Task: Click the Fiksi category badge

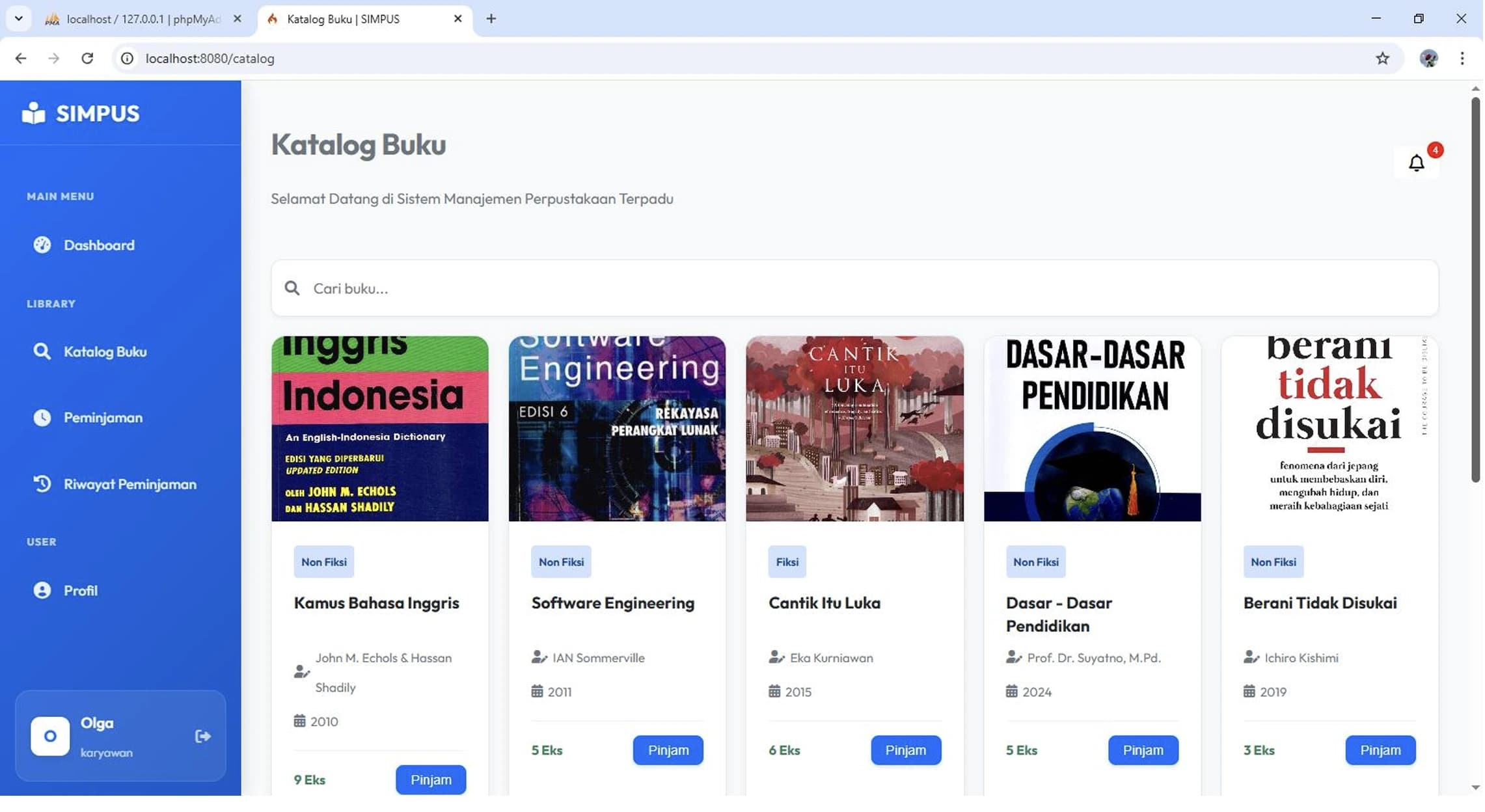Action: point(787,562)
